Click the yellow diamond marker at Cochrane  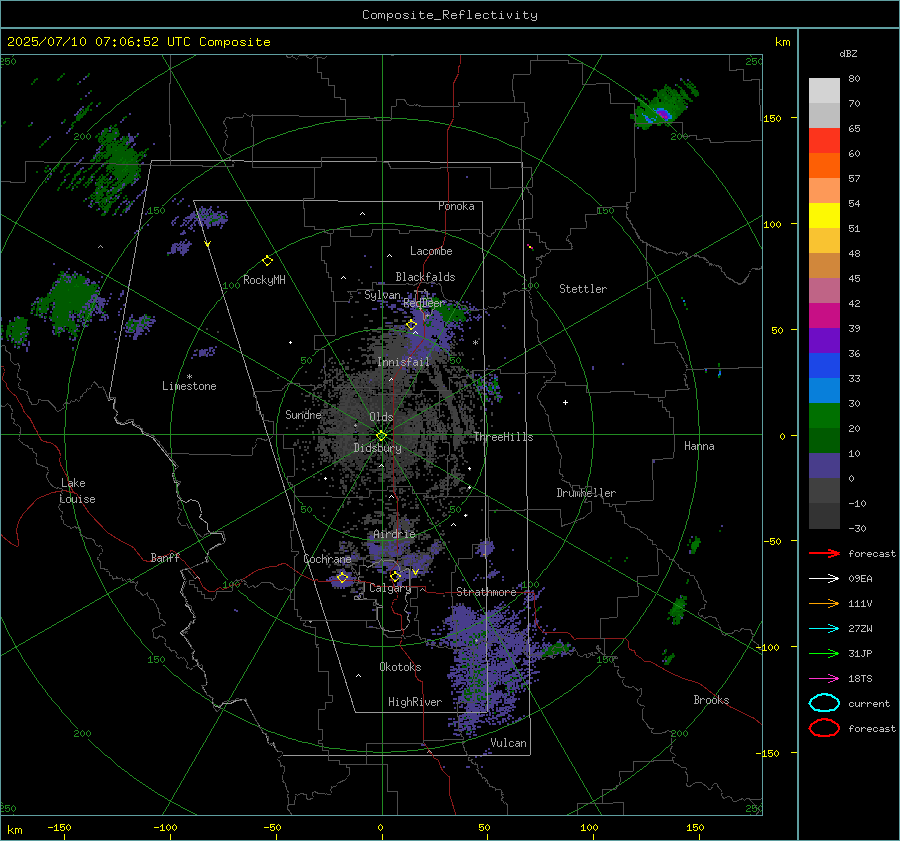pyautogui.click(x=343, y=577)
